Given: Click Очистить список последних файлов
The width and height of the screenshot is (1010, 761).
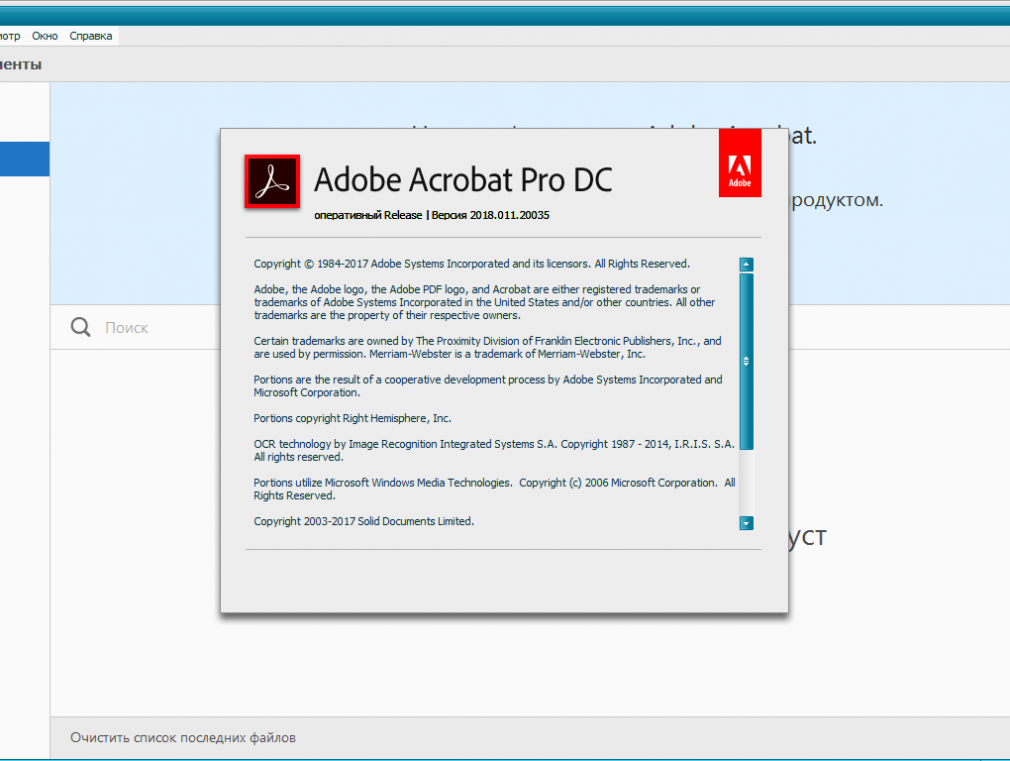Looking at the screenshot, I should tap(183, 737).
